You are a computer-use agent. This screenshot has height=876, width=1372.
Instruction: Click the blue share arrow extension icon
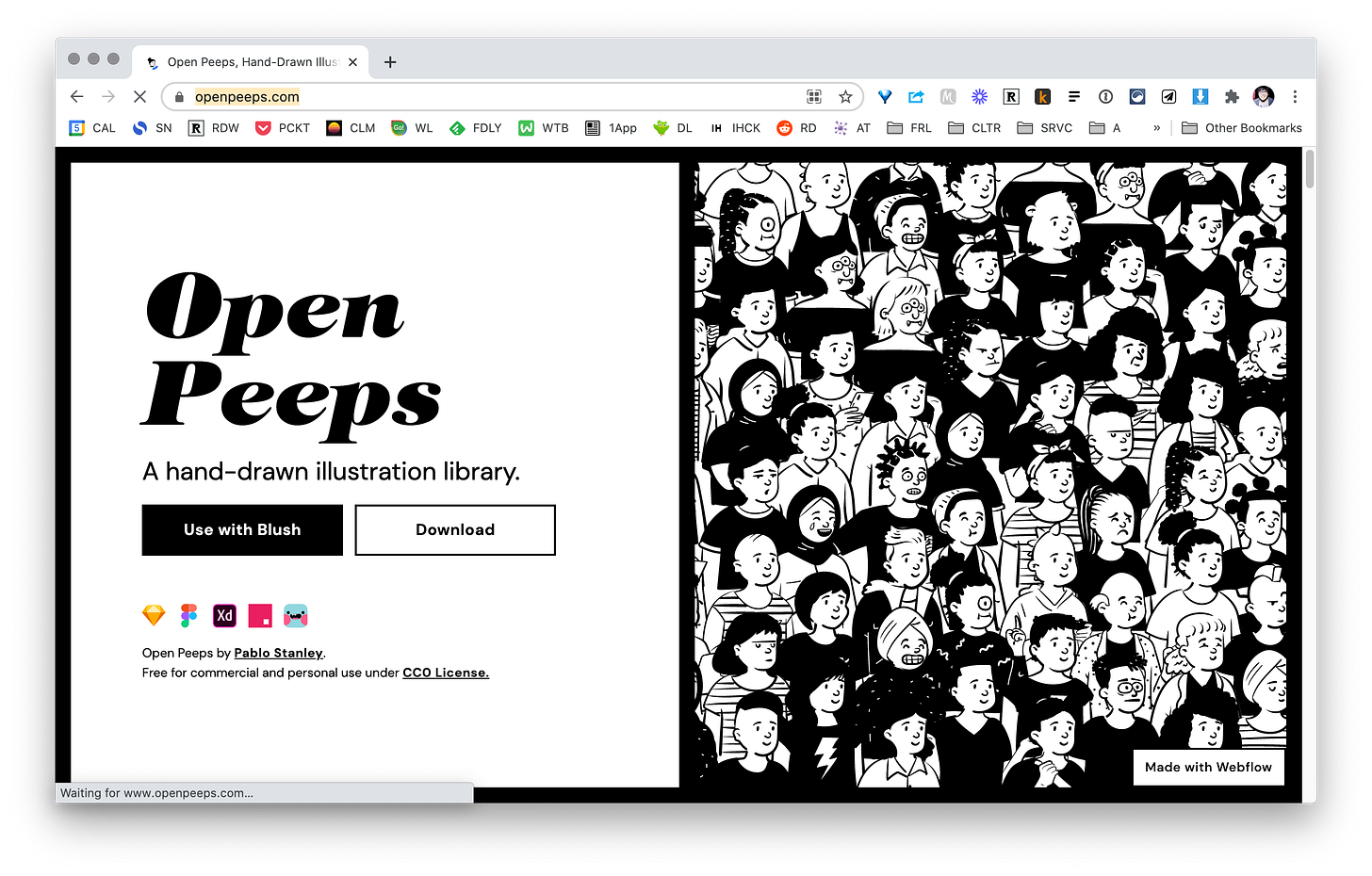(x=916, y=96)
